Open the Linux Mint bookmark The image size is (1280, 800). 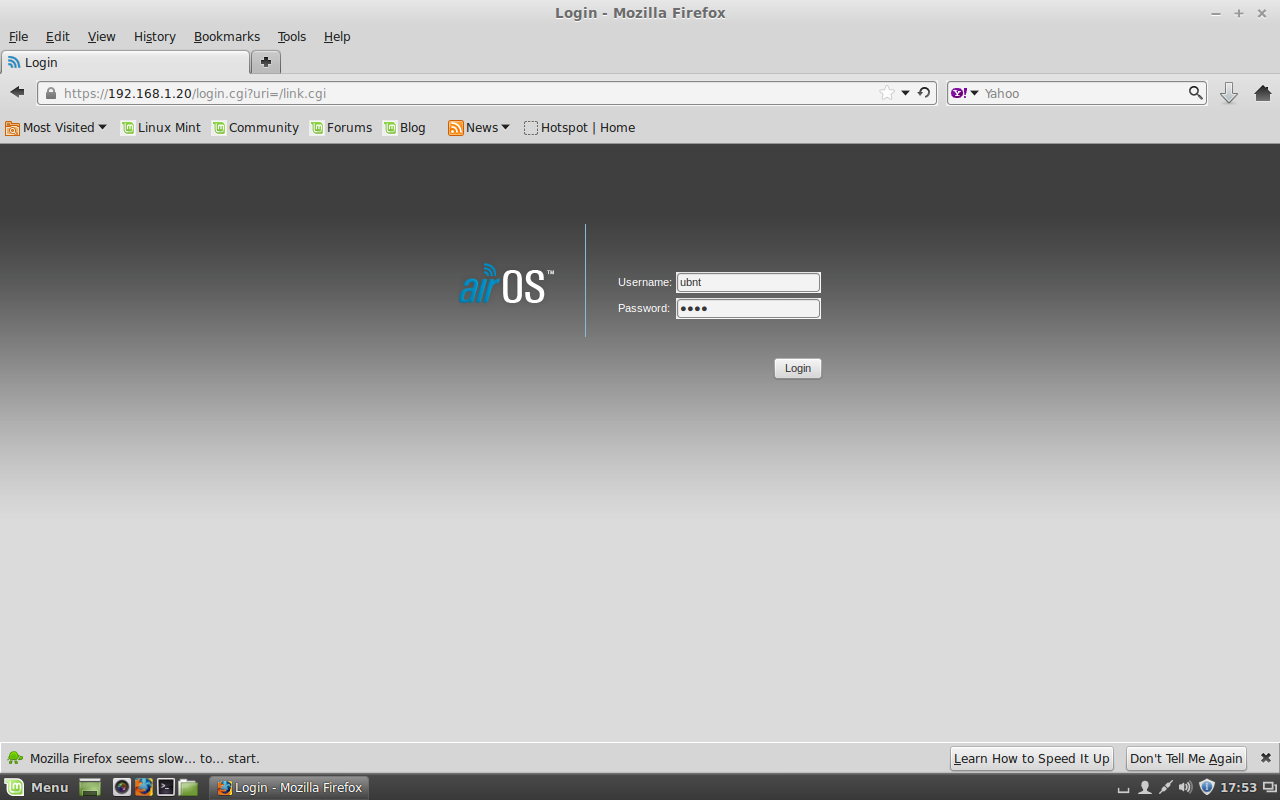tap(161, 127)
